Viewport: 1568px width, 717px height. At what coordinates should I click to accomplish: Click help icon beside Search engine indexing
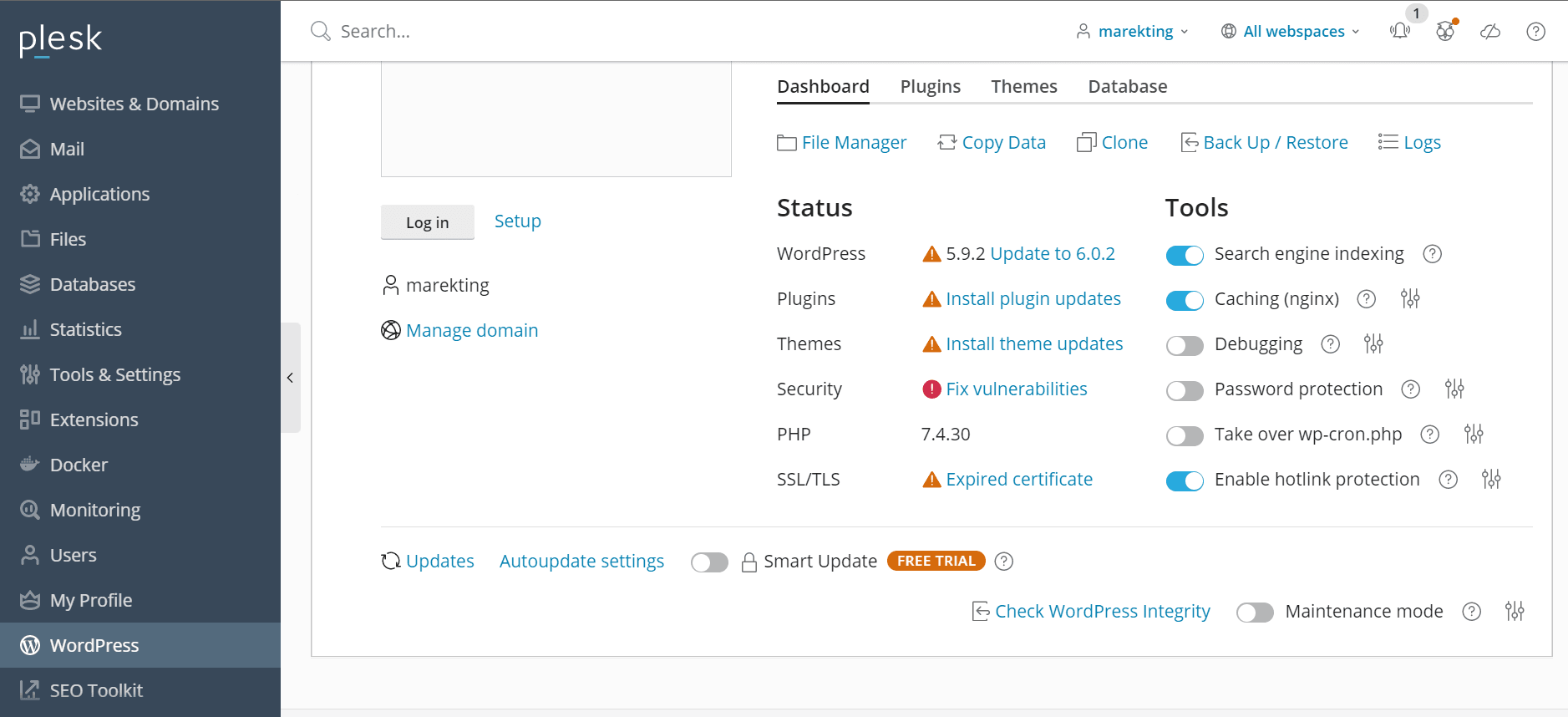click(x=1432, y=254)
